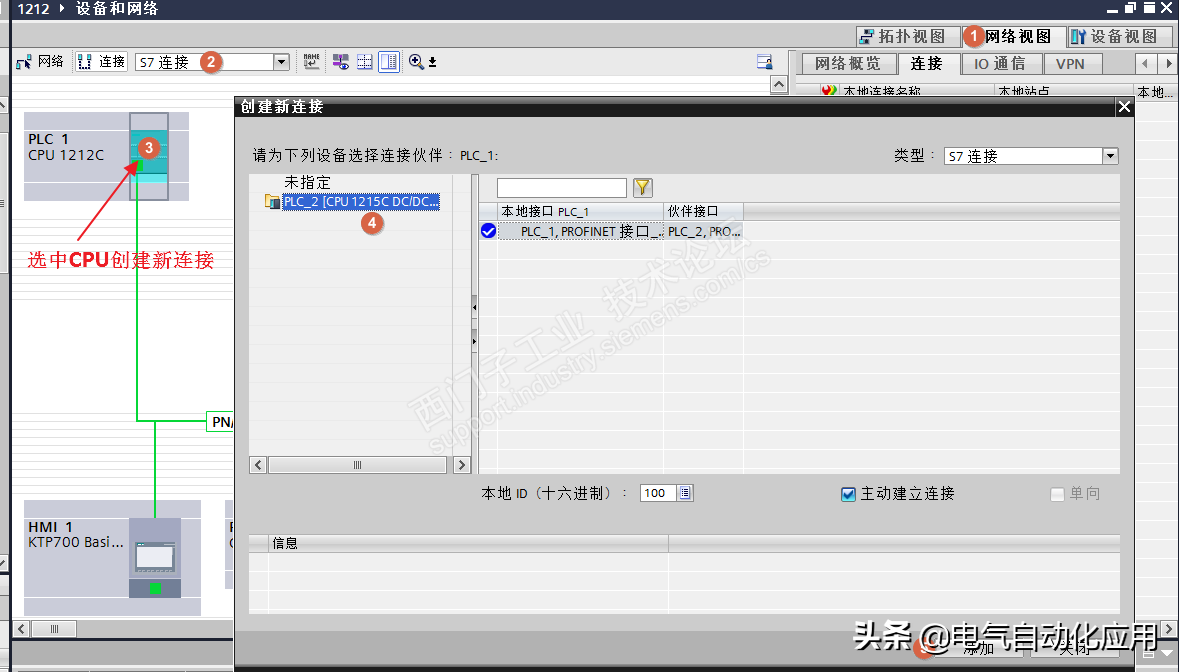
Task: Select the PLC_1 CPU 1212C device icon
Action: [148, 156]
